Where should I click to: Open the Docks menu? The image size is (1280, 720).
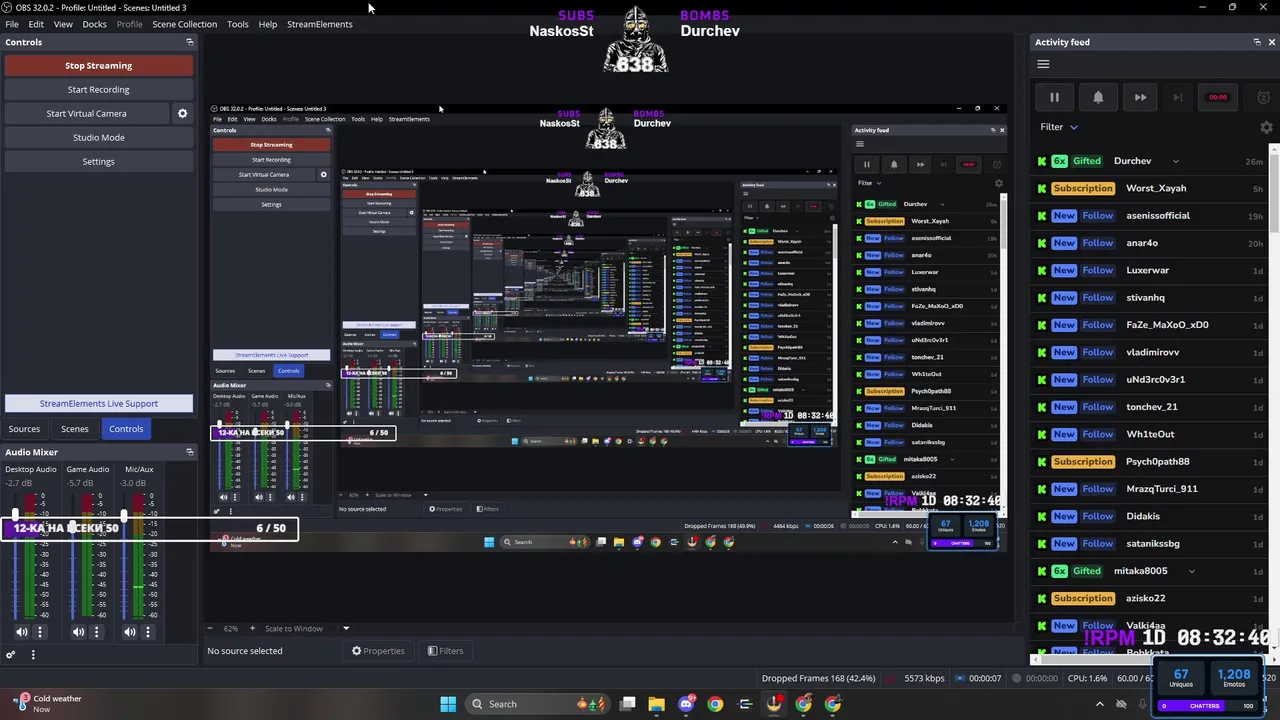[x=94, y=24]
